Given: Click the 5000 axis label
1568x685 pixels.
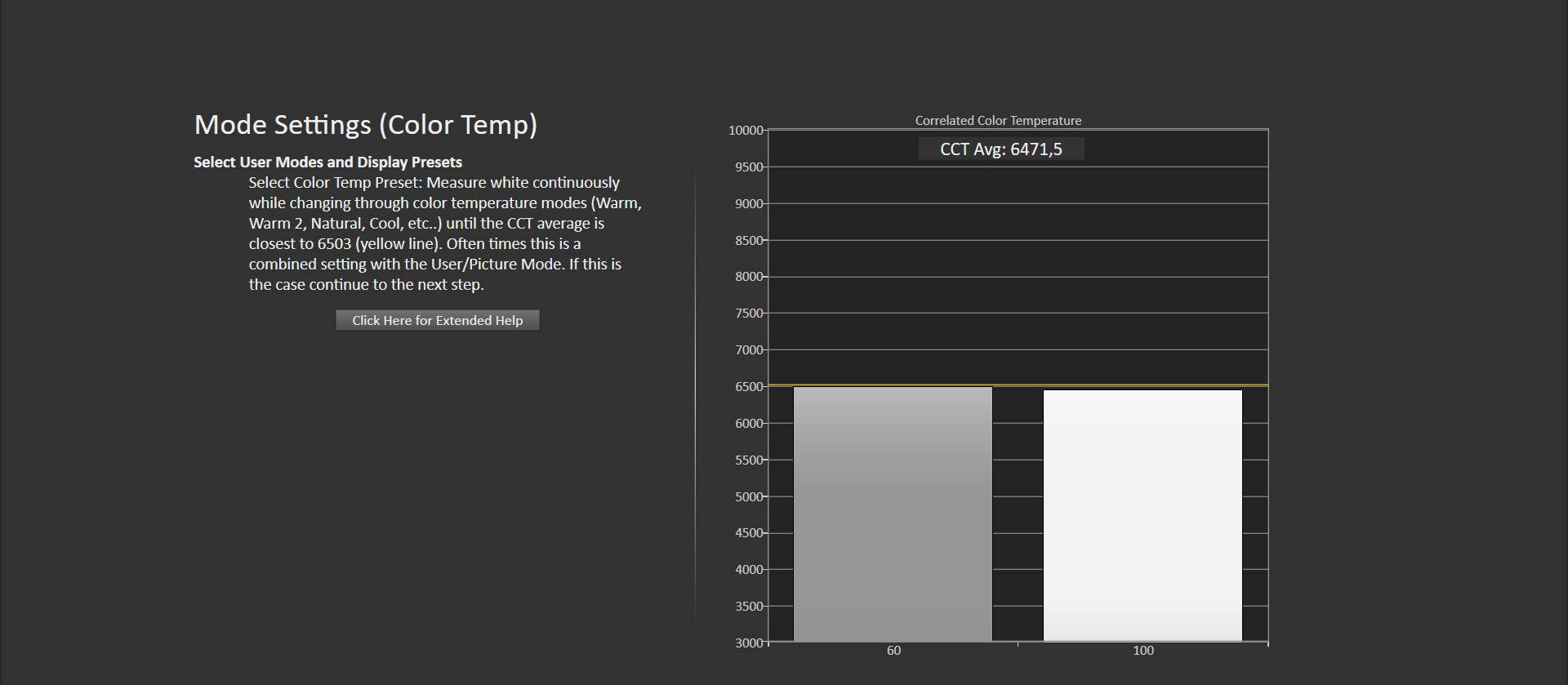Looking at the screenshot, I should click(749, 496).
